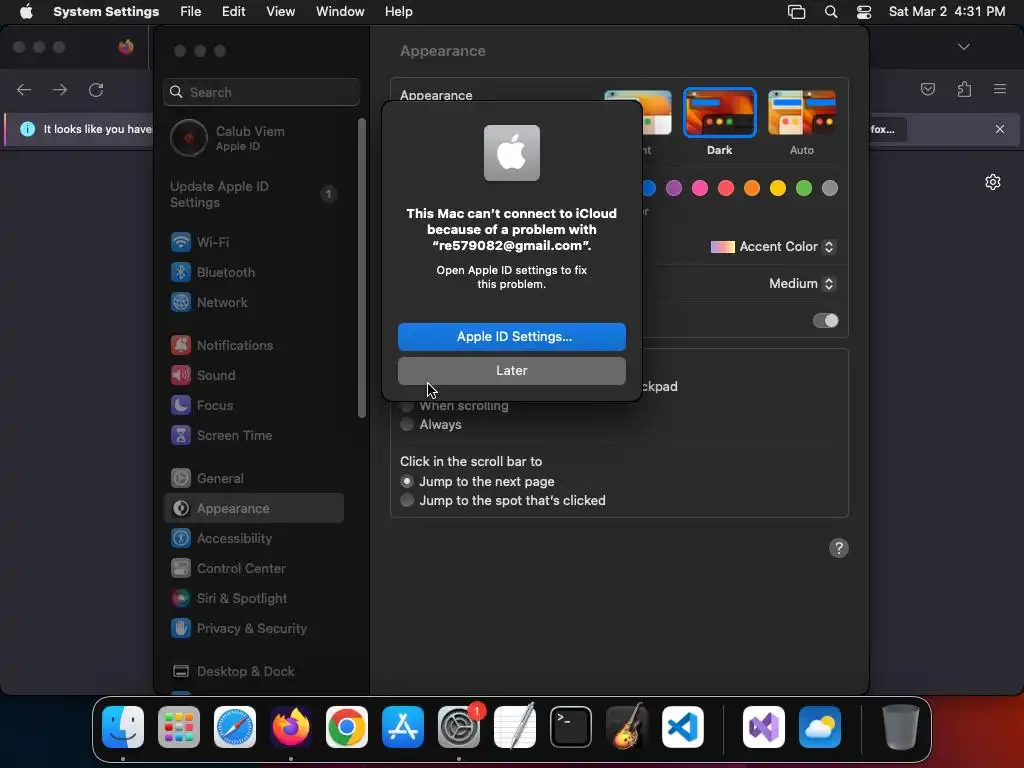
Task: Open the File menu
Action: coord(191,12)
